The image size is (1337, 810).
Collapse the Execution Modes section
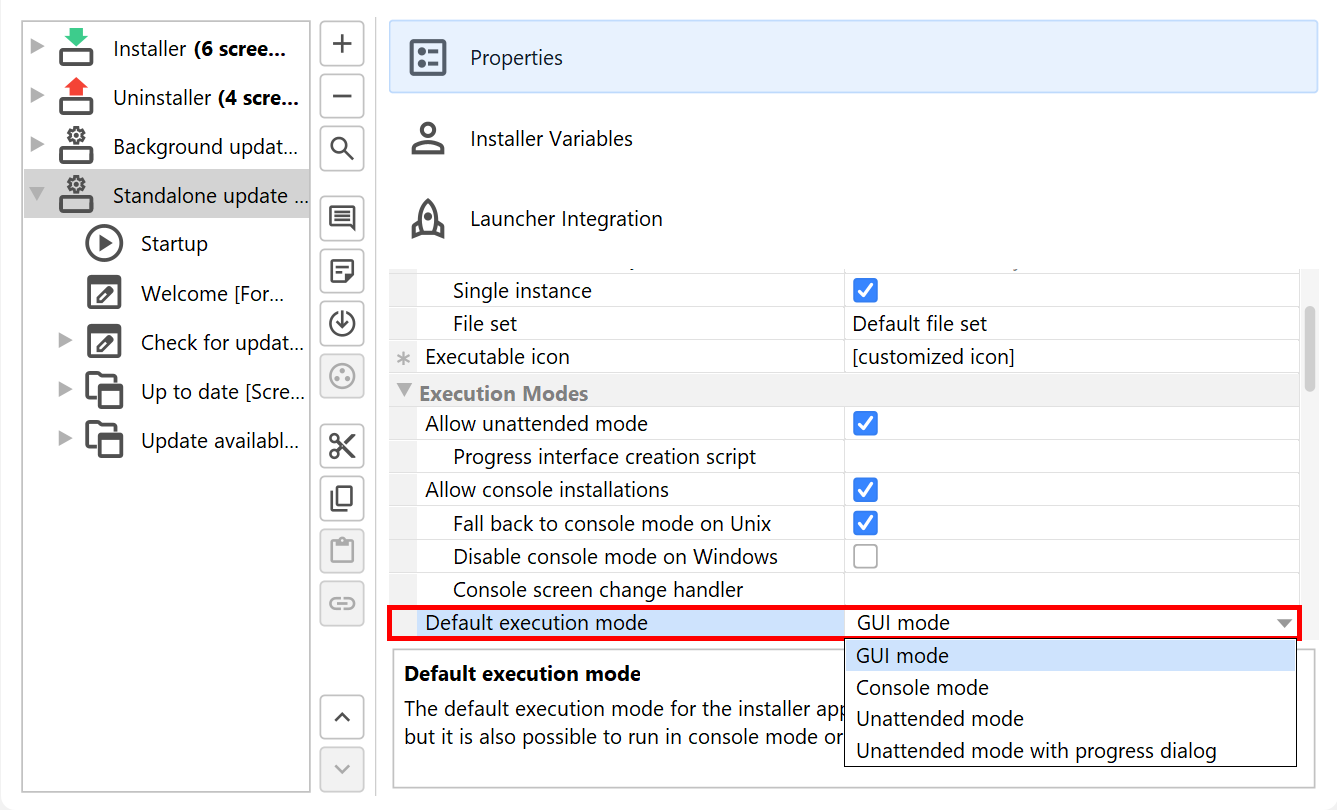click(x=404, y=391)
